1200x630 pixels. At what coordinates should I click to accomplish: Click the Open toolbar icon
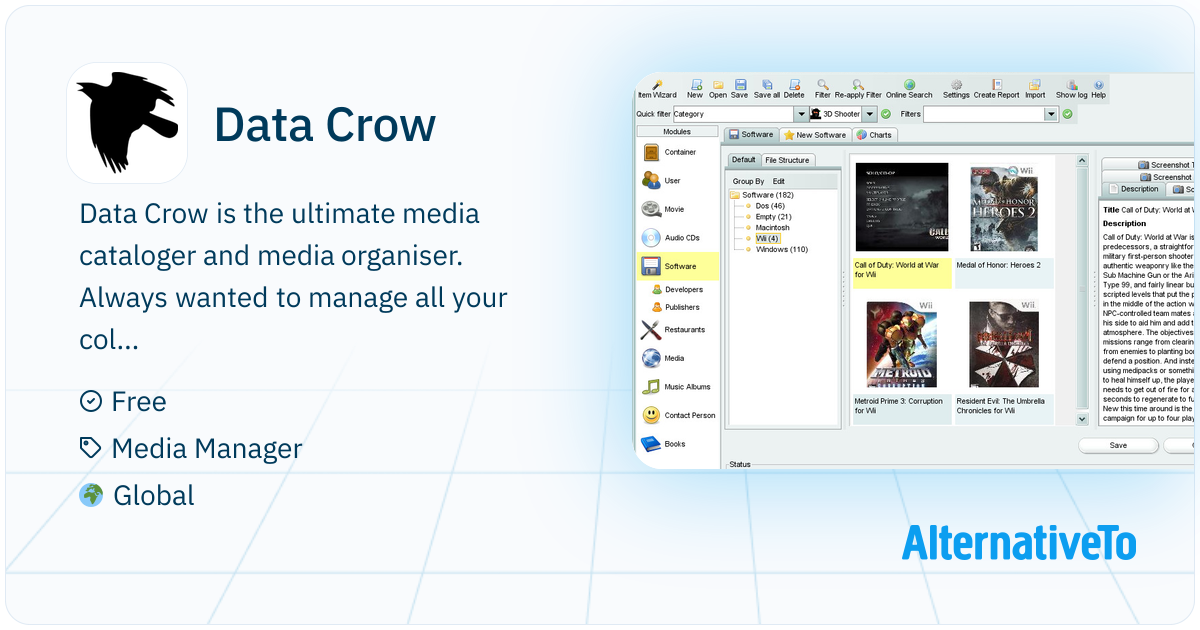pyautogui.click(x=718, y=89)
